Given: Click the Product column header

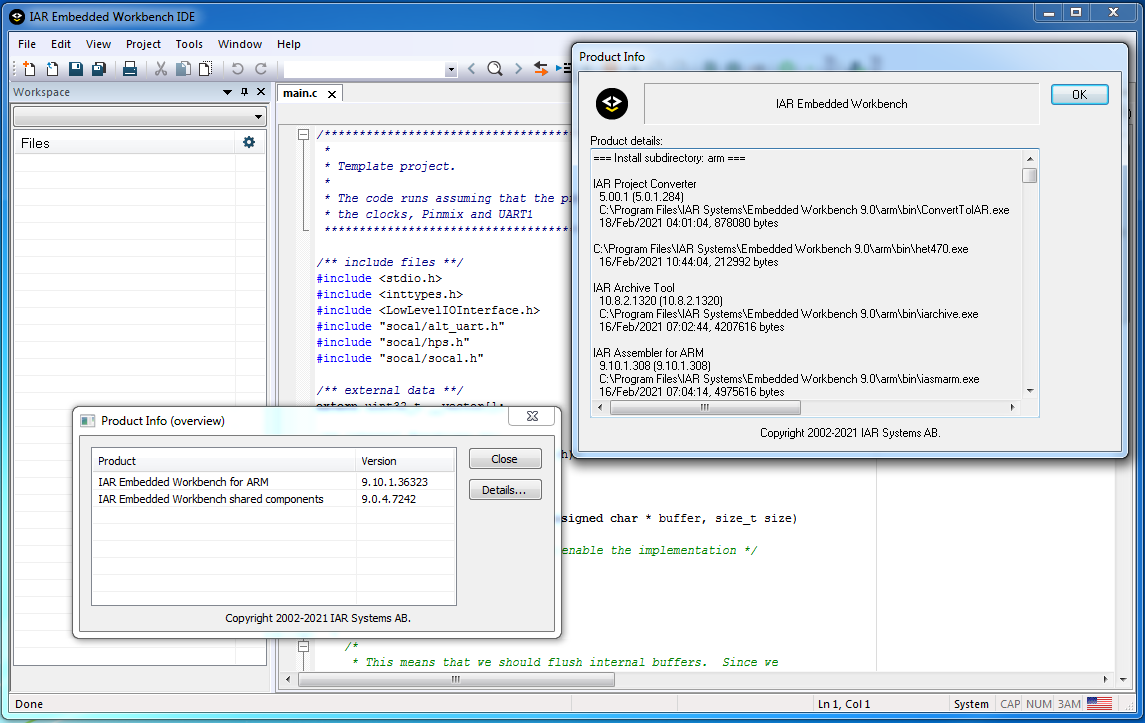Looking at the screenshot, I should [x=223, y=461].
